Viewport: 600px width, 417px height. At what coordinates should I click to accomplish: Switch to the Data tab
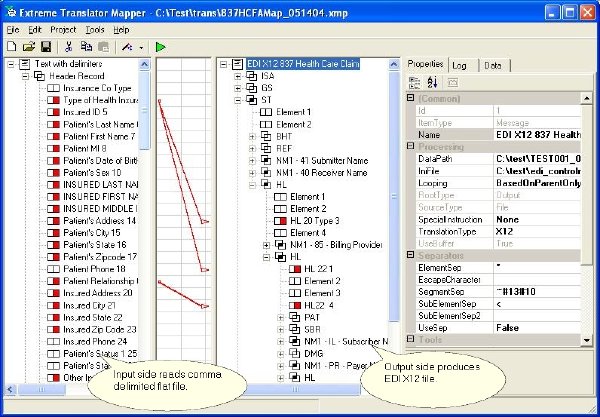tap(493, 65)
